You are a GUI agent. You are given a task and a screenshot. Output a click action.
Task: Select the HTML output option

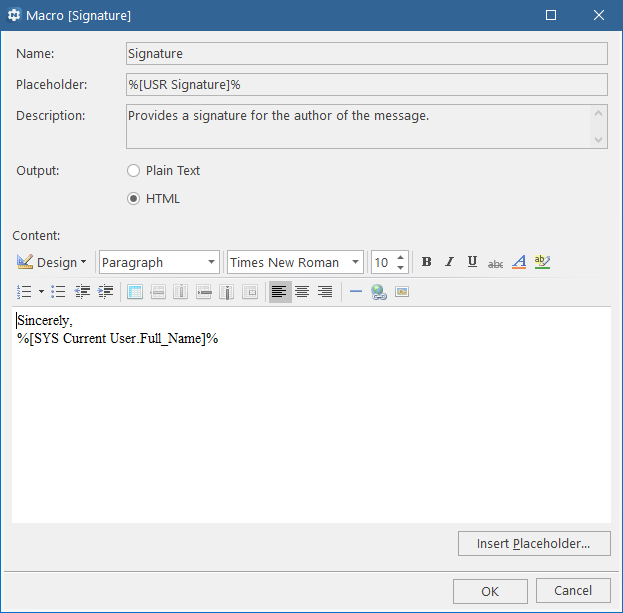coord(135,199)
